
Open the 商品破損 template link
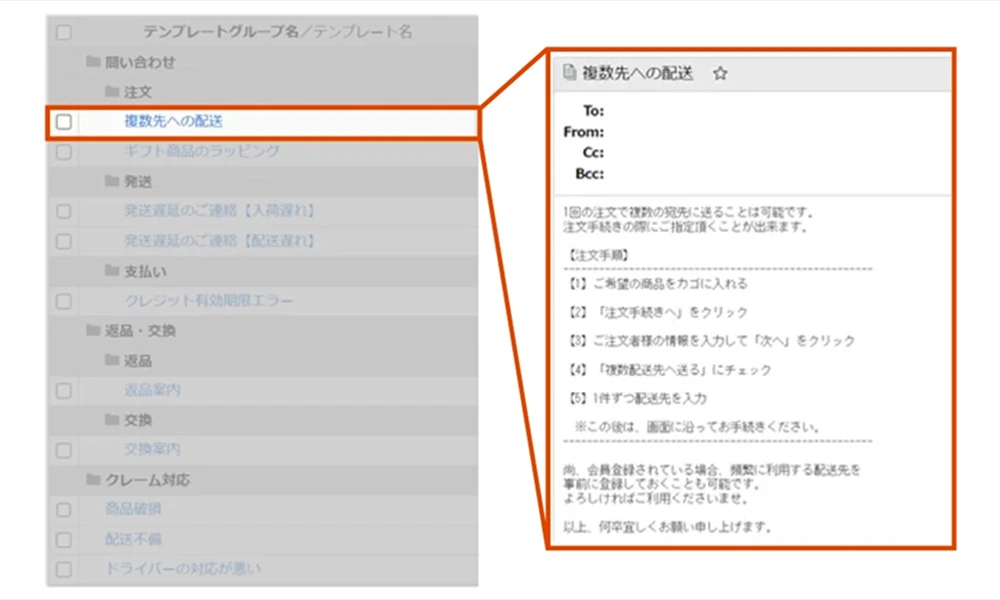point(133,509)
